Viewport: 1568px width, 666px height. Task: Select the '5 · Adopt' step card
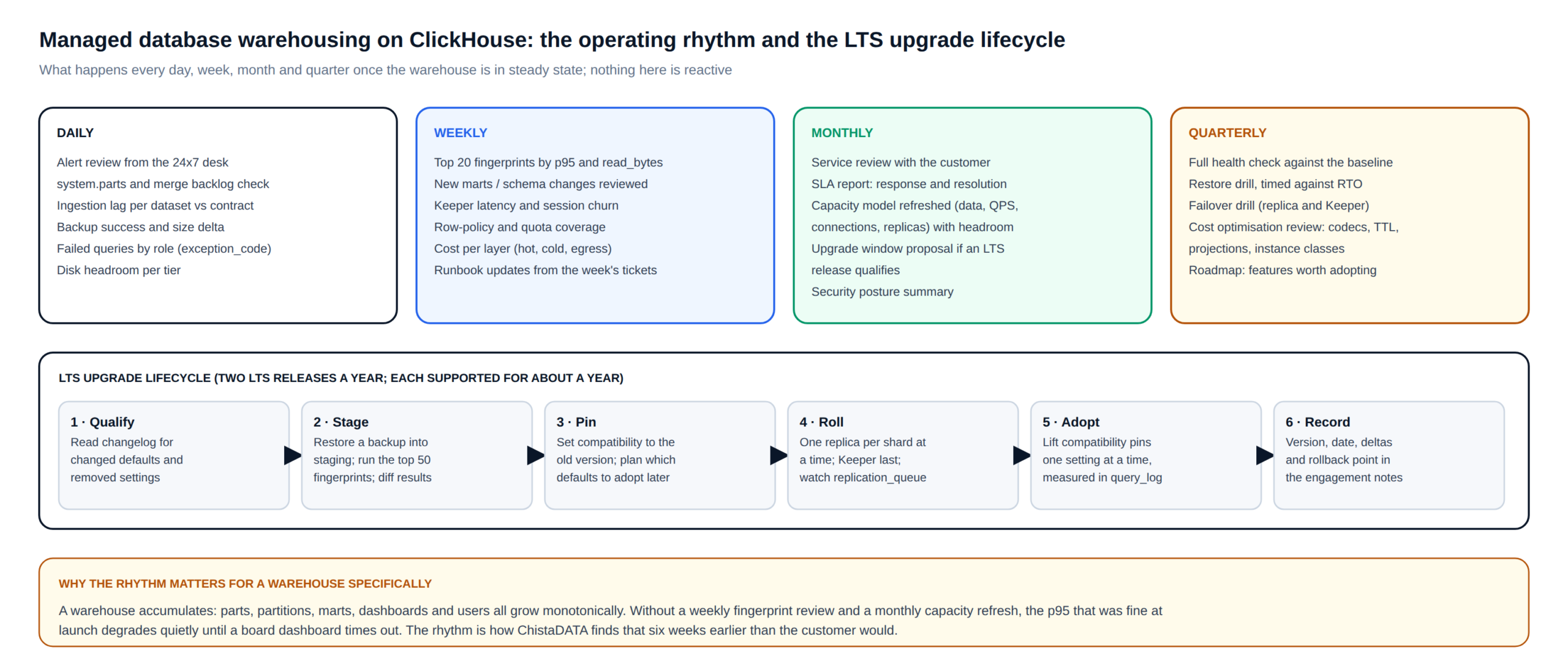pos(1146,455)
